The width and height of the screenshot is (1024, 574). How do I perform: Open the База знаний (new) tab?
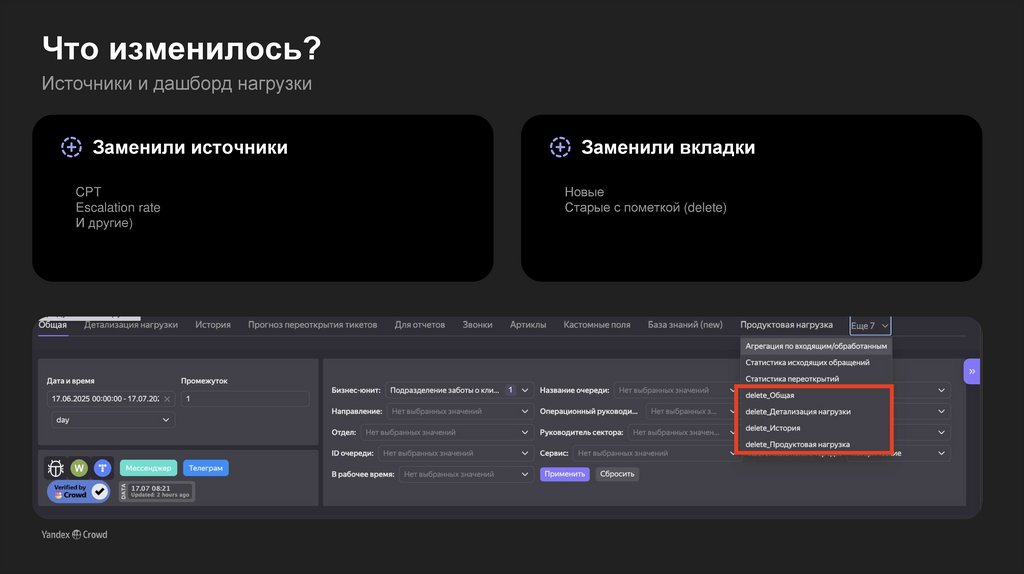coord(685,325)
